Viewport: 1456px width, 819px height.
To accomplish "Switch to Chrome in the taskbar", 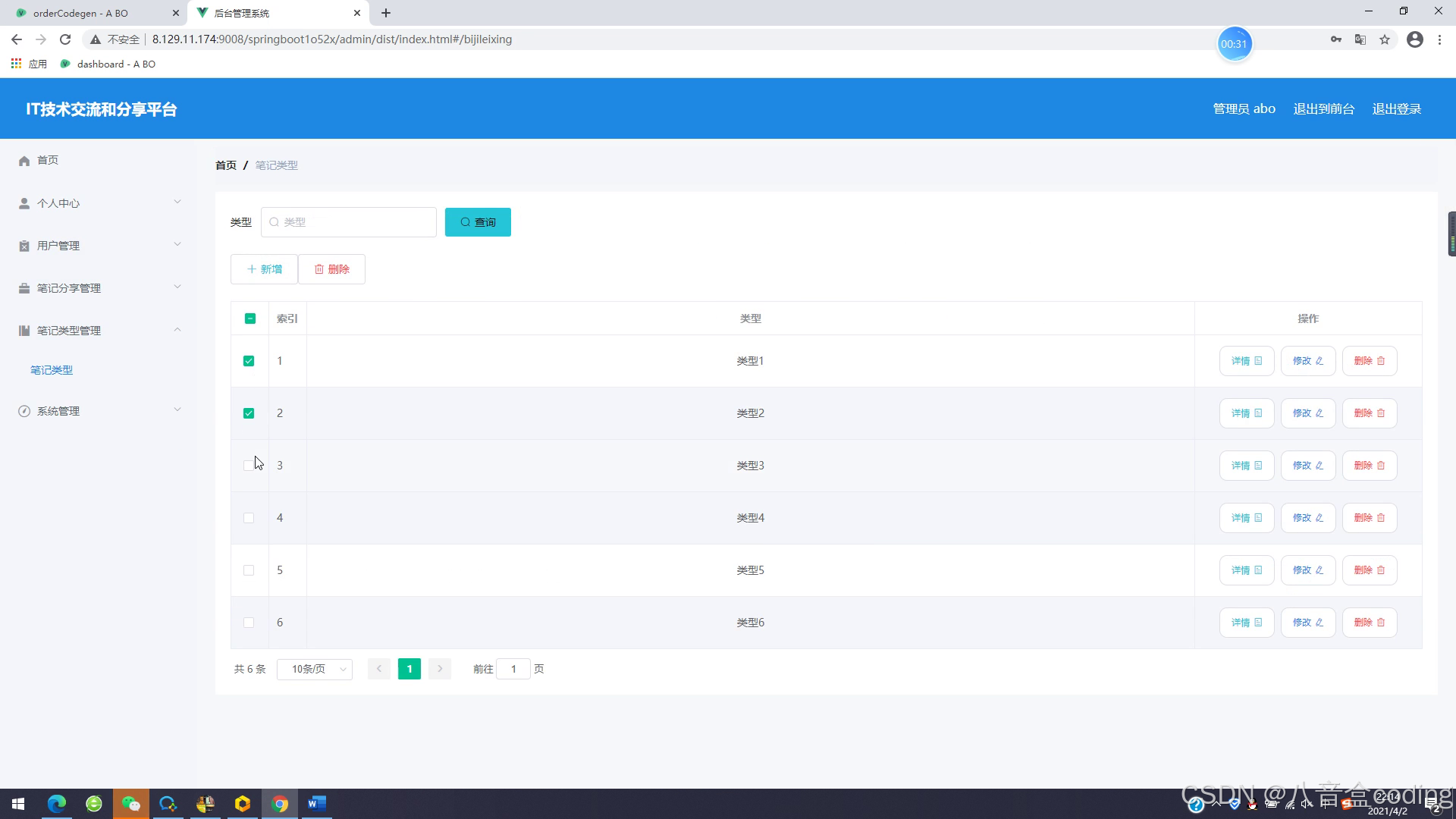I will 280,804.
